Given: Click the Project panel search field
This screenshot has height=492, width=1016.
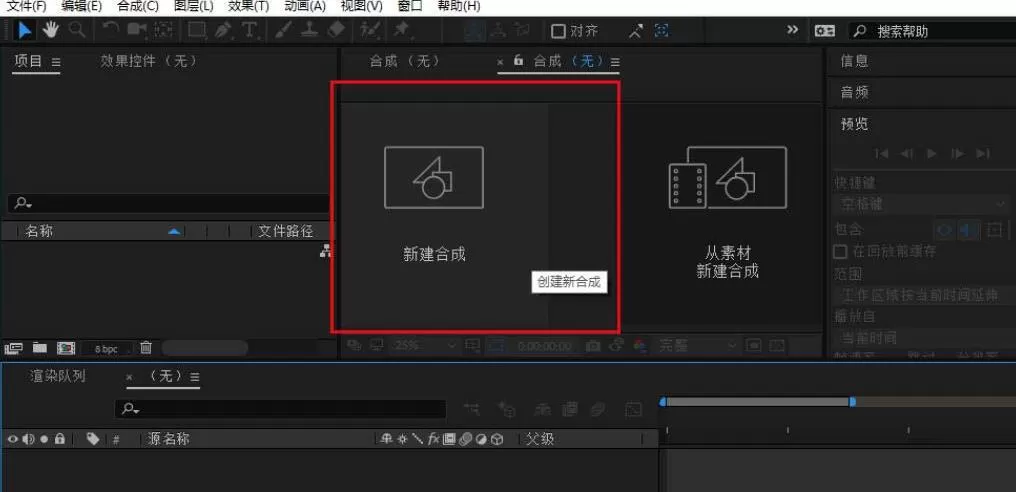Looking at the screenshot, I should [x=168, y=204].
